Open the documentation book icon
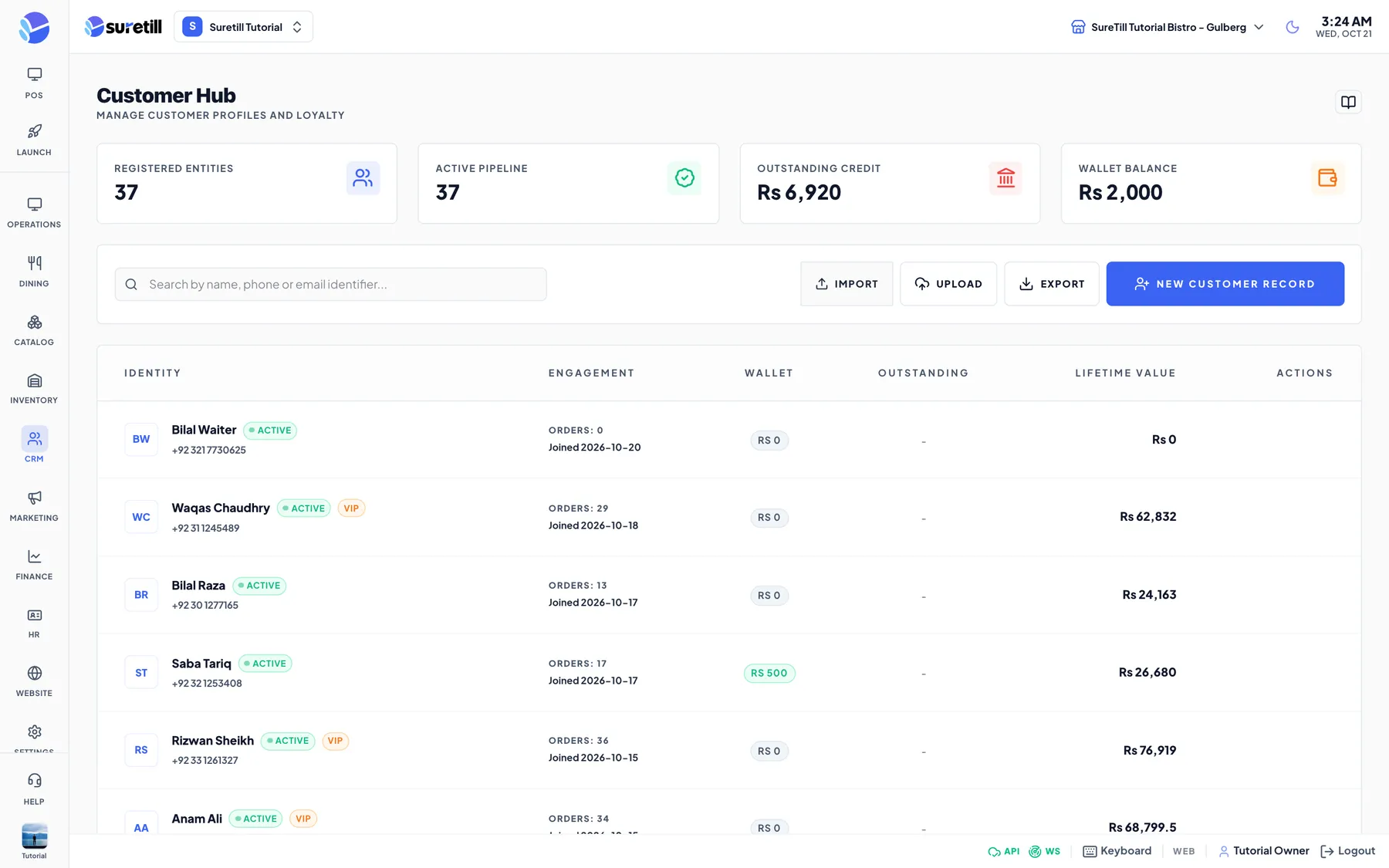Screen dimensions: 1389x868 [x=1348, y=102]
